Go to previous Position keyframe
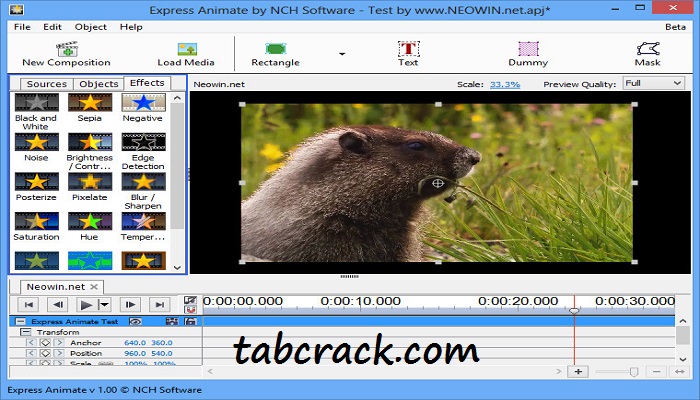The width and height of the screenshot is (700, 400). [x=30, y=353]
